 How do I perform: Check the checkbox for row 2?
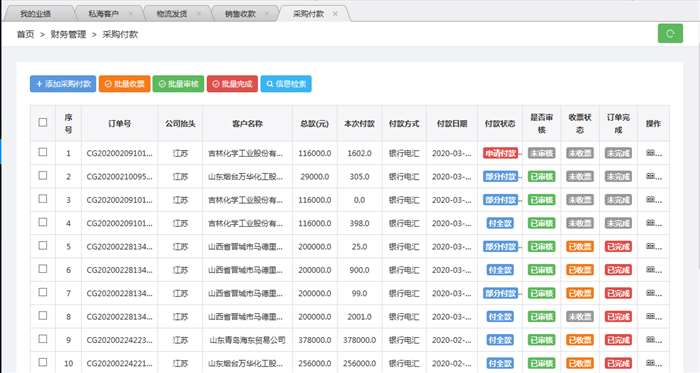click(x=43, y=175)
